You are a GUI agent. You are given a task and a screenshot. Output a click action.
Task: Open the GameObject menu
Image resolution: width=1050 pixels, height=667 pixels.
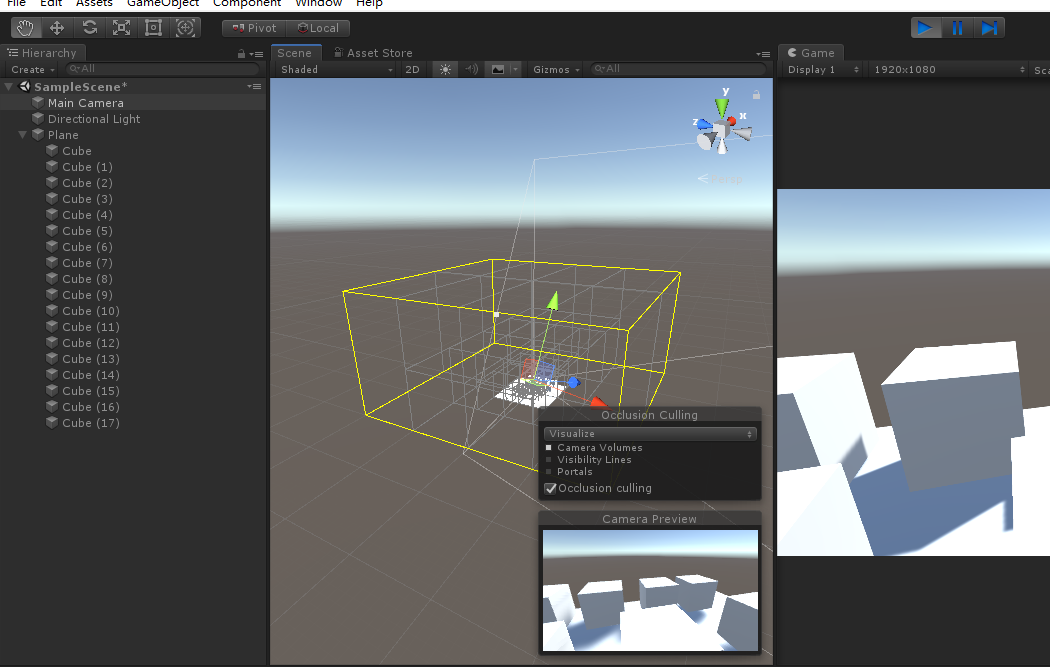click(163, 4)
